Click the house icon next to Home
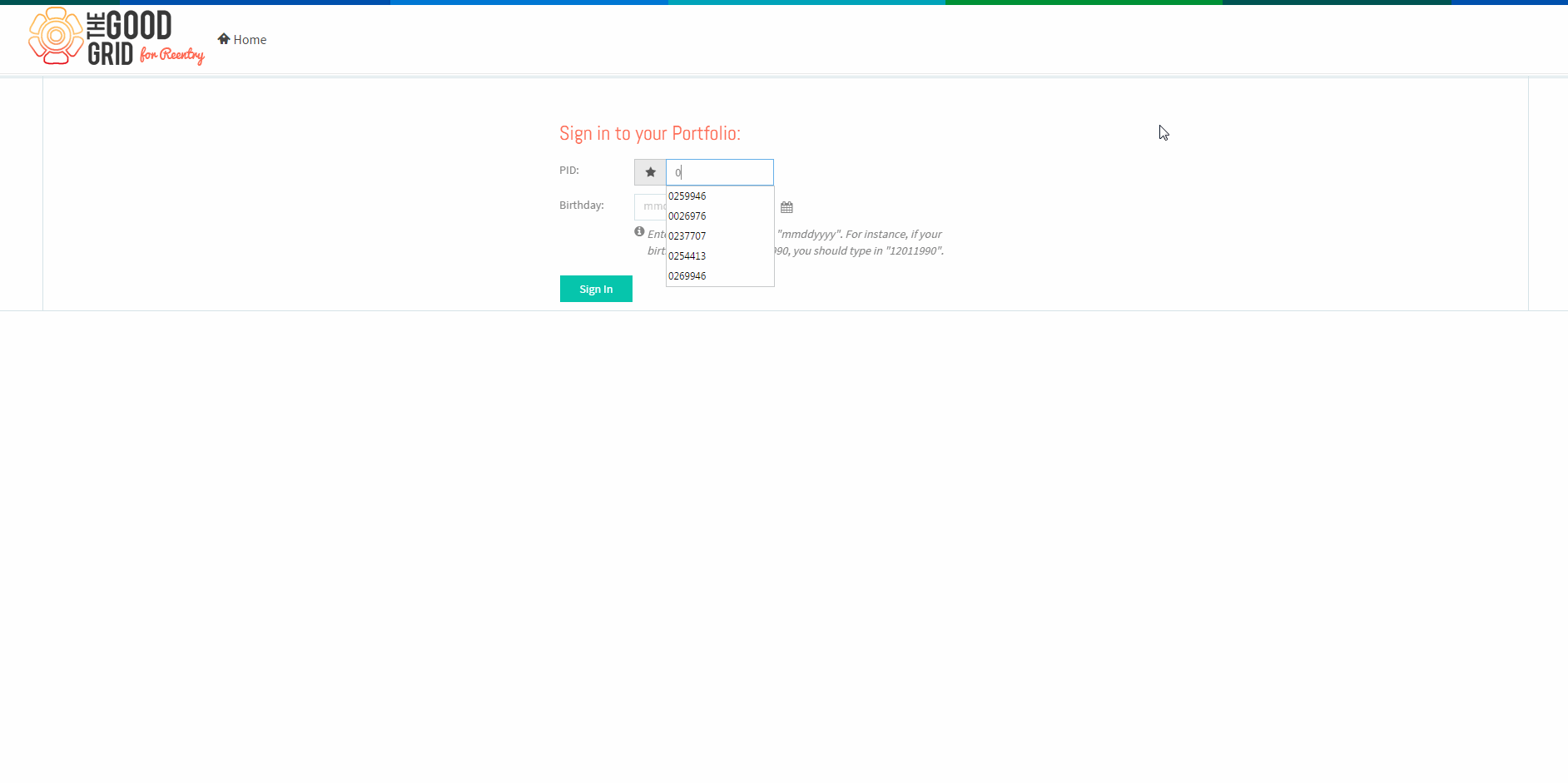Viewport: 1568px width, 783px height. (x=224, y=38)
